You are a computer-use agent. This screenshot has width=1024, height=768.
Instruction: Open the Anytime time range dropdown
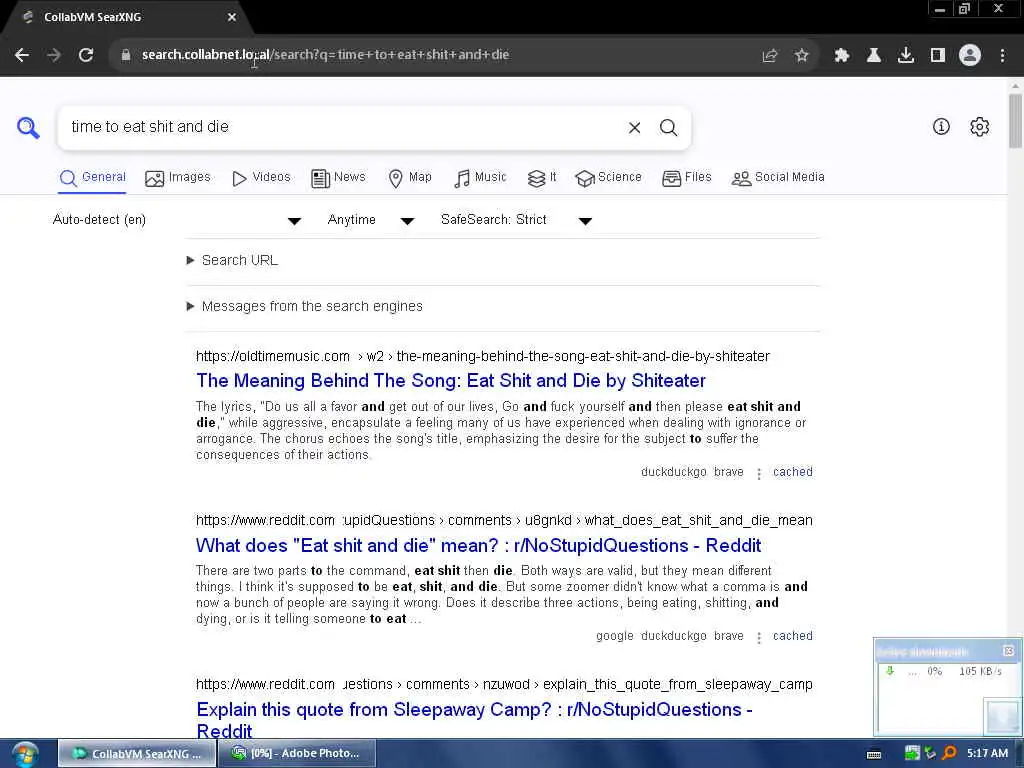(x=370, y=220)
